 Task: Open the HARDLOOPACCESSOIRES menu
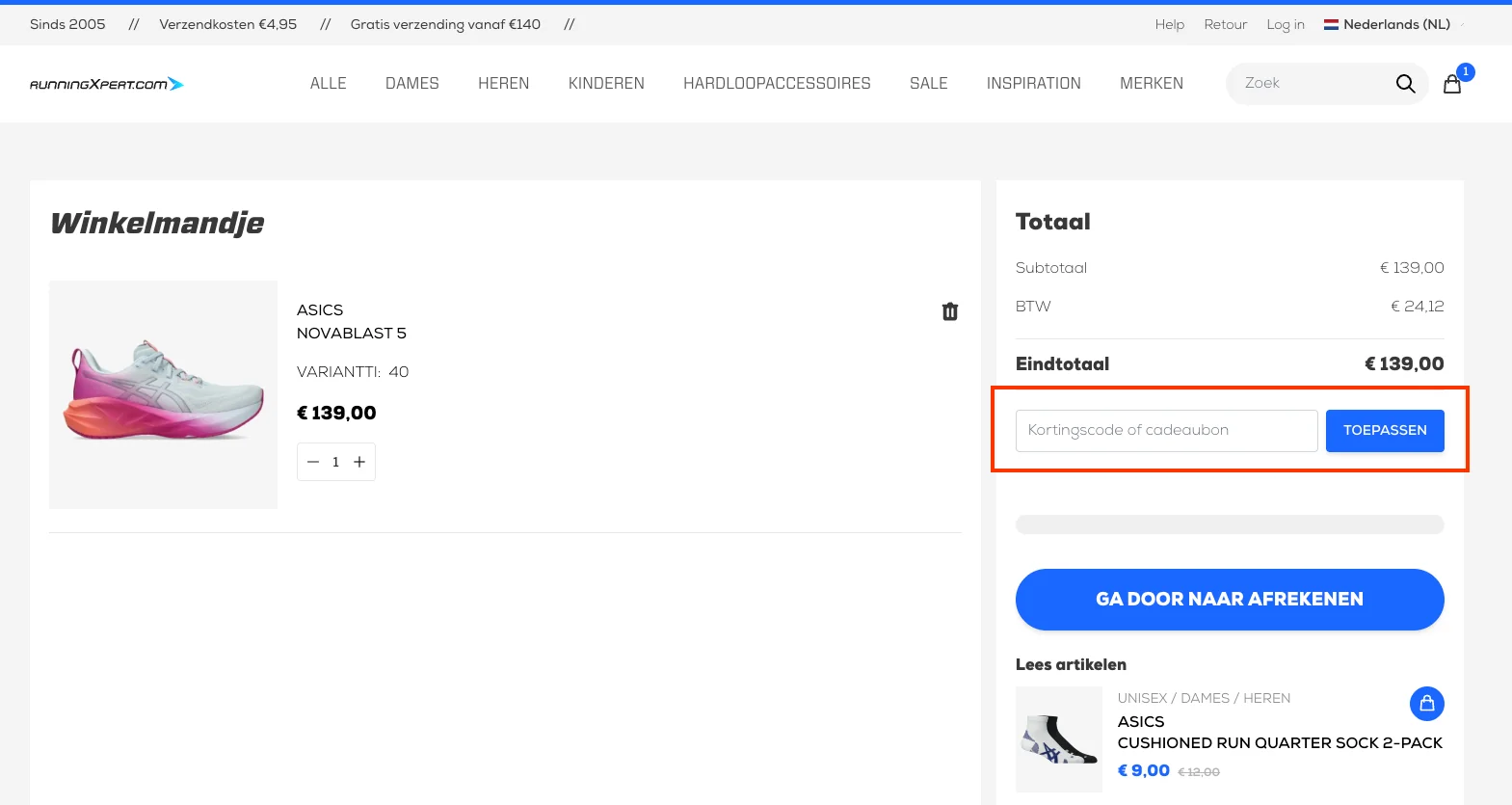(x=777, y=84)
